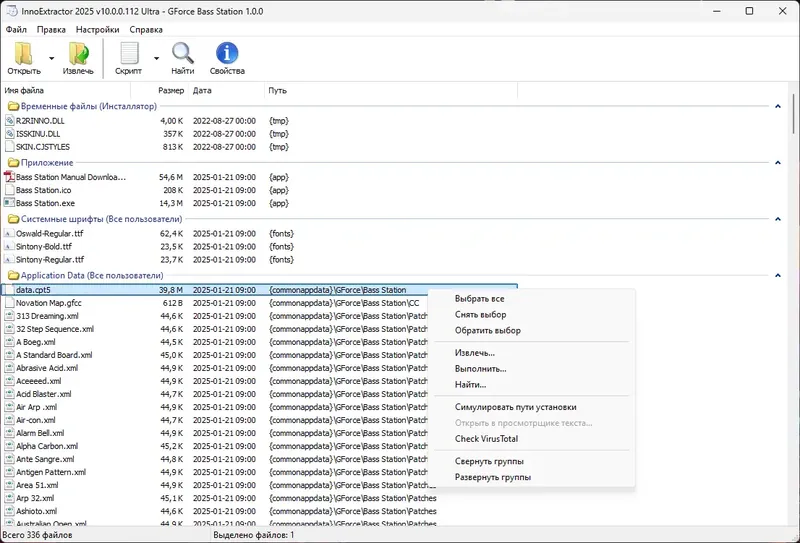The image size is (800, 543).
Task: Select the Abrasive Acid.xml file
Action: click(47, 368)
